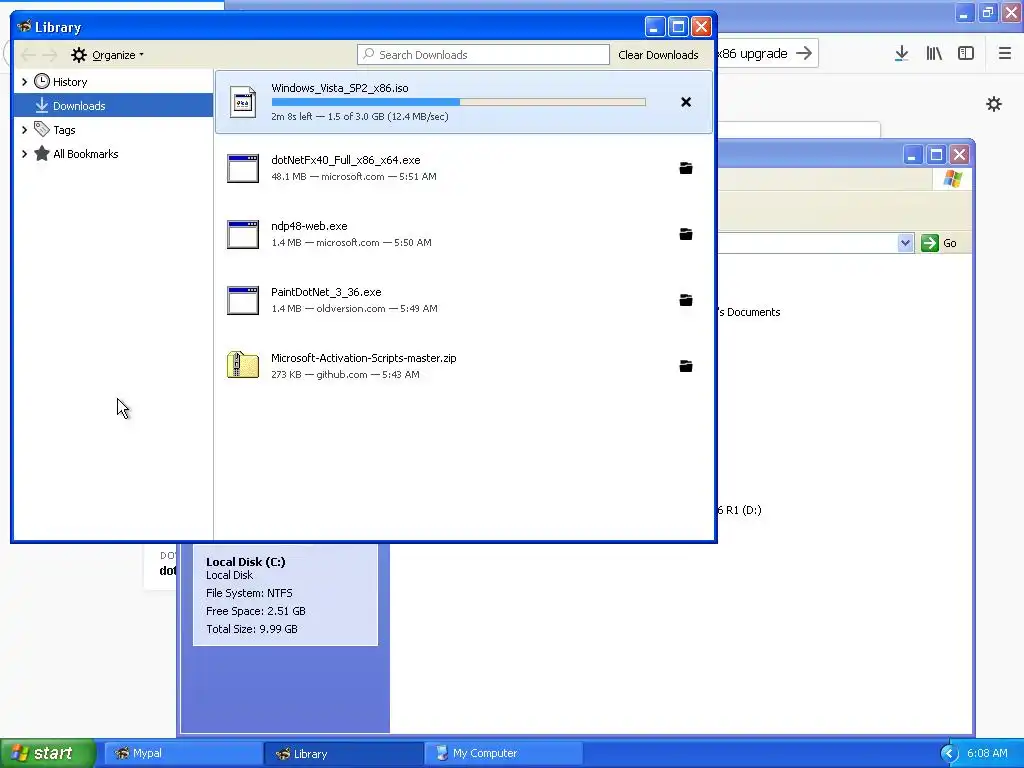Click the PaintDotNet_3_36.exe file name
The image size is (1024, 768).
326,292
